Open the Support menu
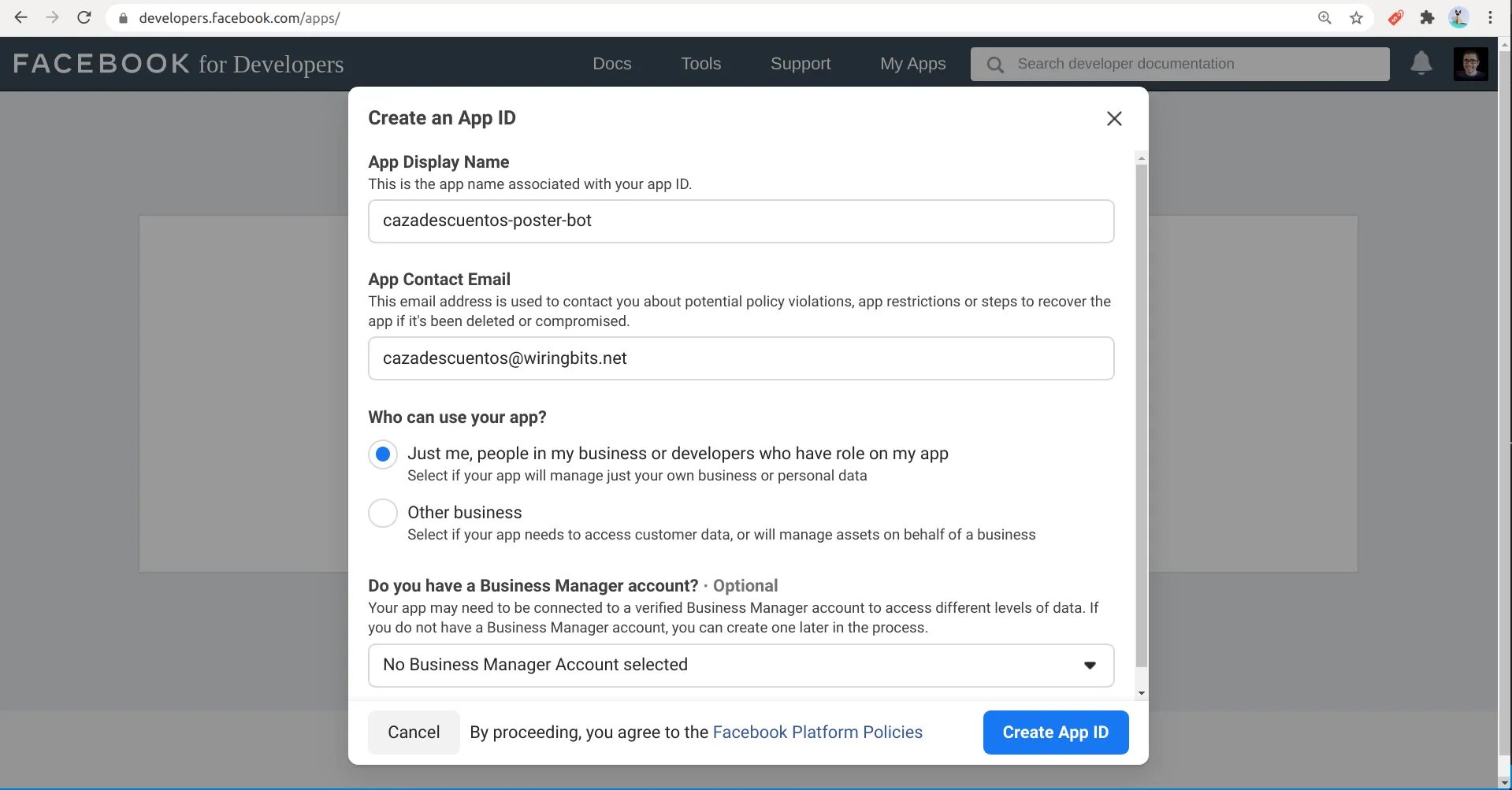Viewport: 1512px width, 790px height. [801, 64]
